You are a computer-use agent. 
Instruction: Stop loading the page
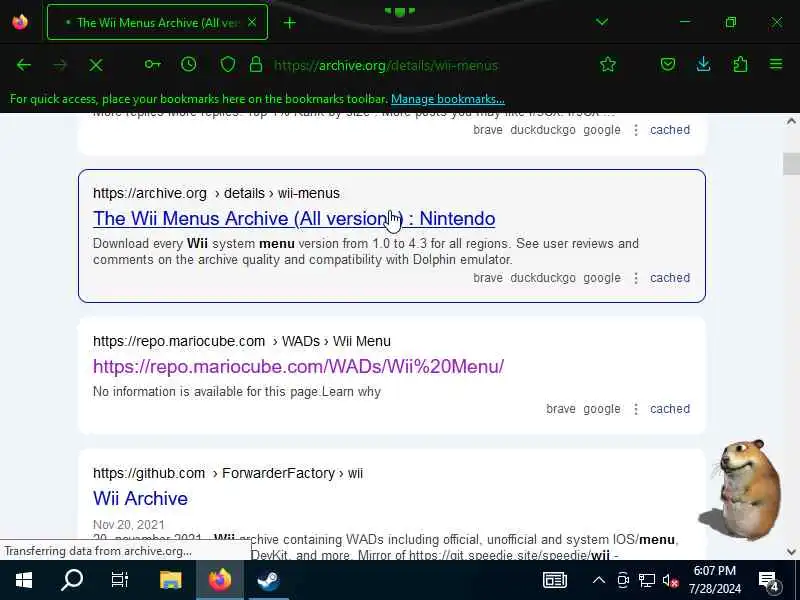pos(95,65)
